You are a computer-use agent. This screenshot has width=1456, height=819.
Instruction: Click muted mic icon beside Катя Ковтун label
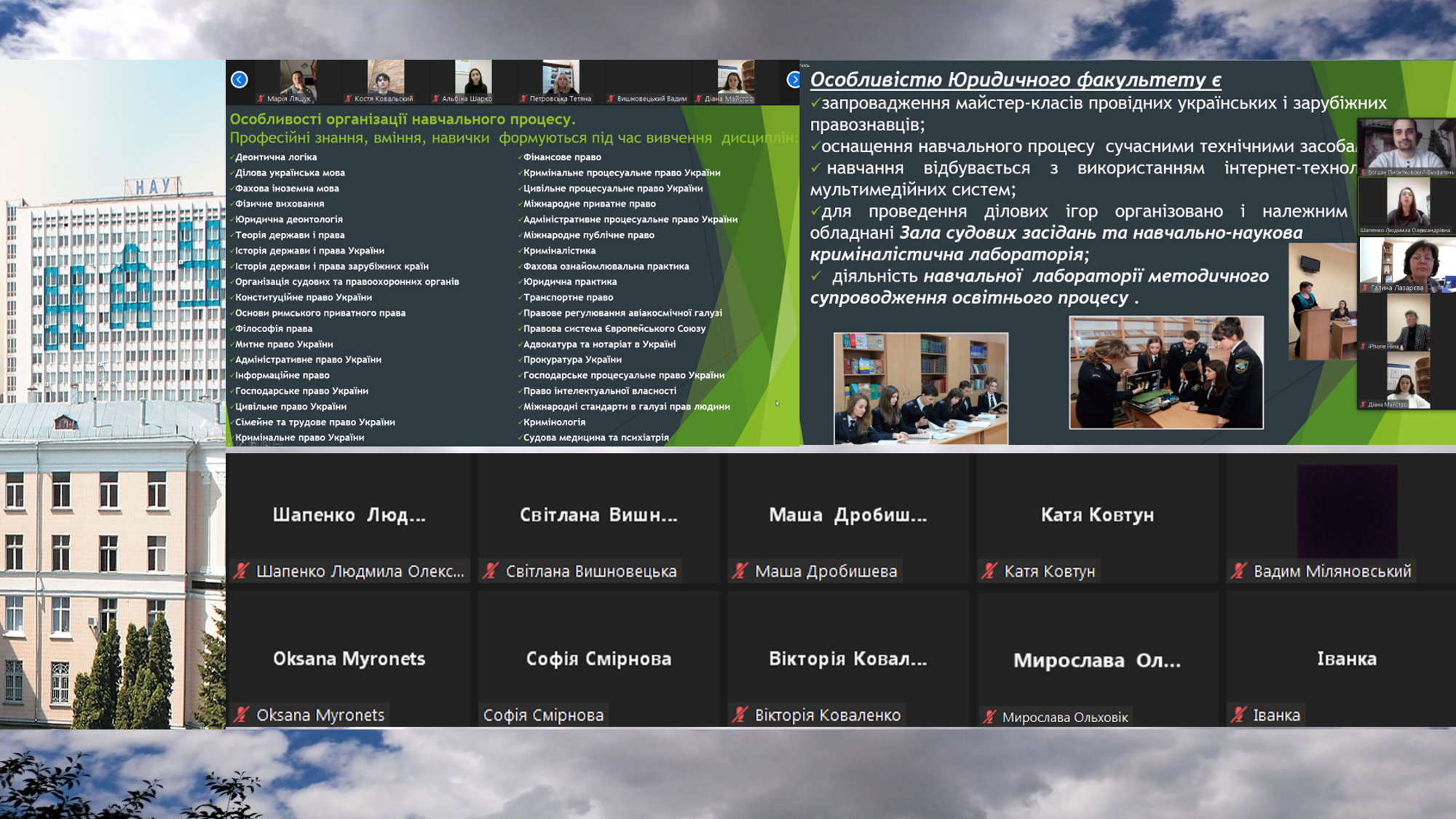(989, 571)
